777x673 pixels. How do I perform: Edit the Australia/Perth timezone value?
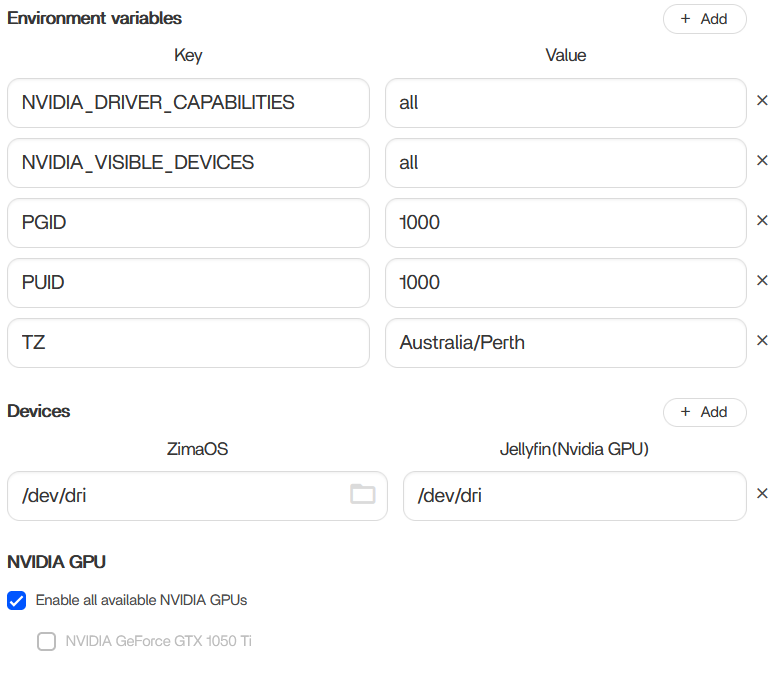(565, 343)
